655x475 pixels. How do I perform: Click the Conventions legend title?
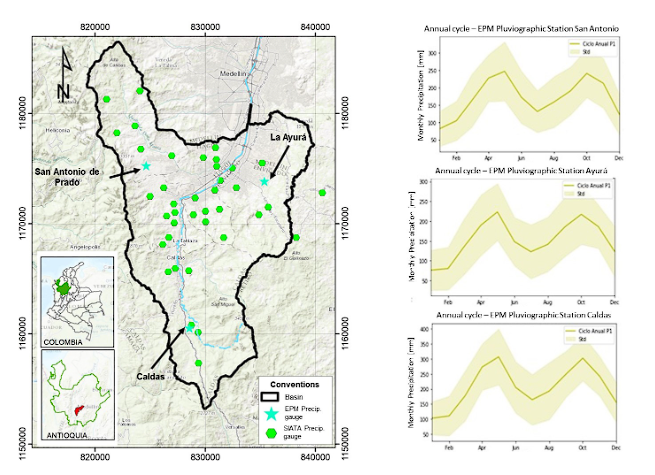coord(294,383)
